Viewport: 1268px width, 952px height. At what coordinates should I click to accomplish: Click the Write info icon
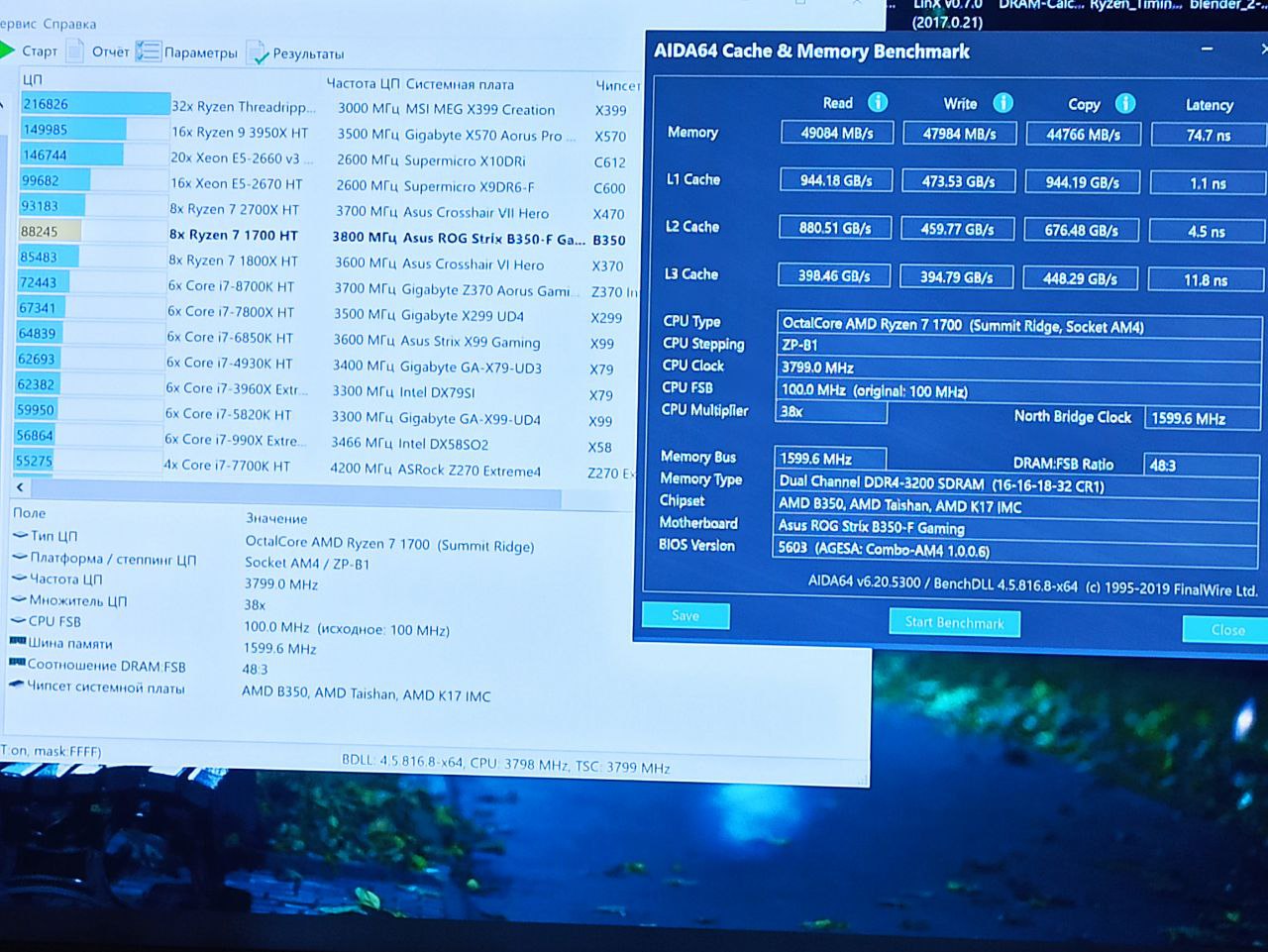pos(1003,103)
